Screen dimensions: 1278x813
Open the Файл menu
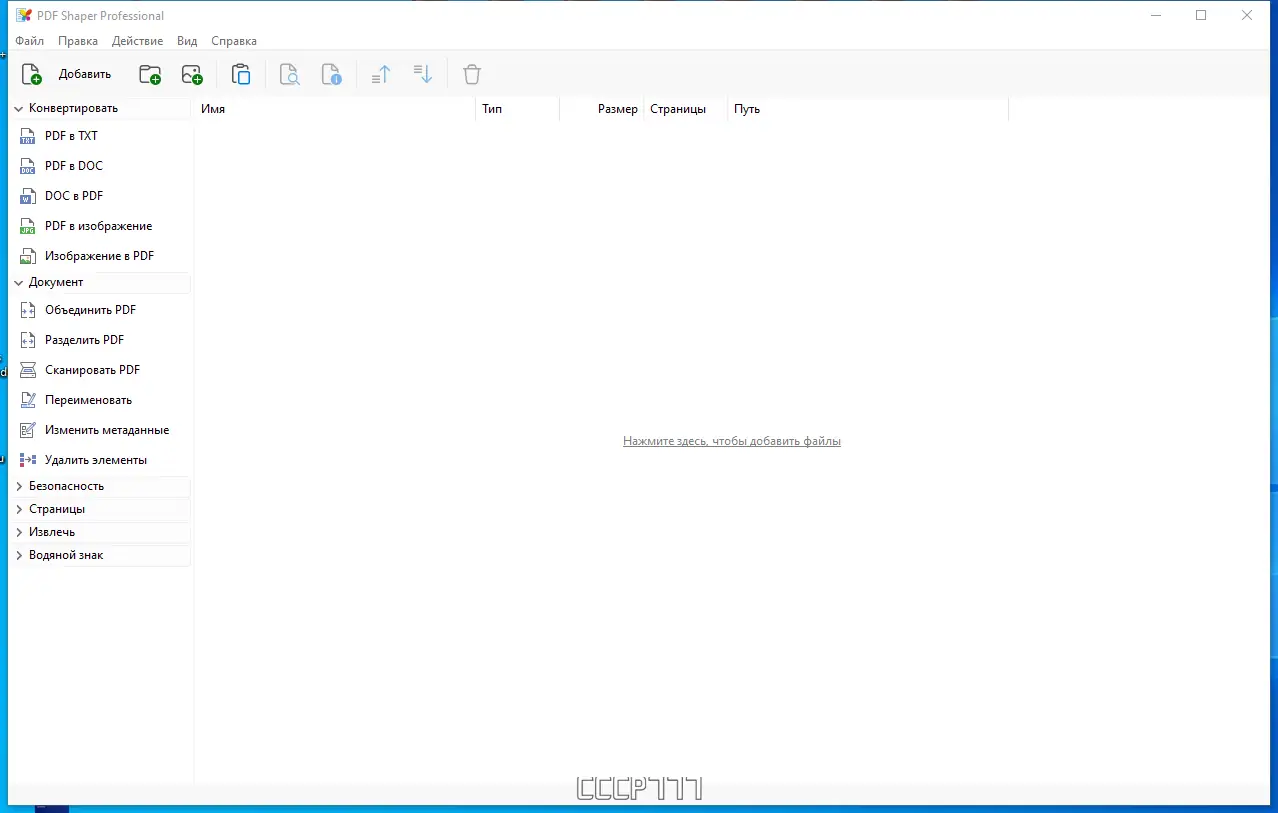tap(28, 41)
